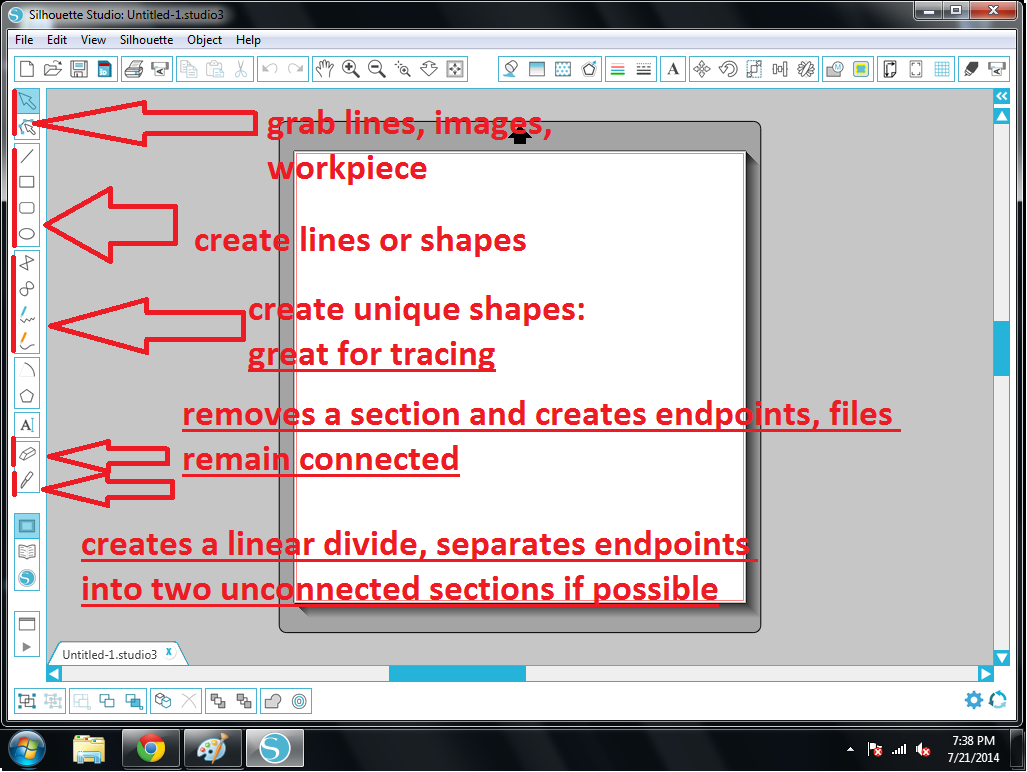The width and height of the screenshot is (1027, 772).
Task: Collapse the right panel with double chevron
Action: click(1002, 96)
